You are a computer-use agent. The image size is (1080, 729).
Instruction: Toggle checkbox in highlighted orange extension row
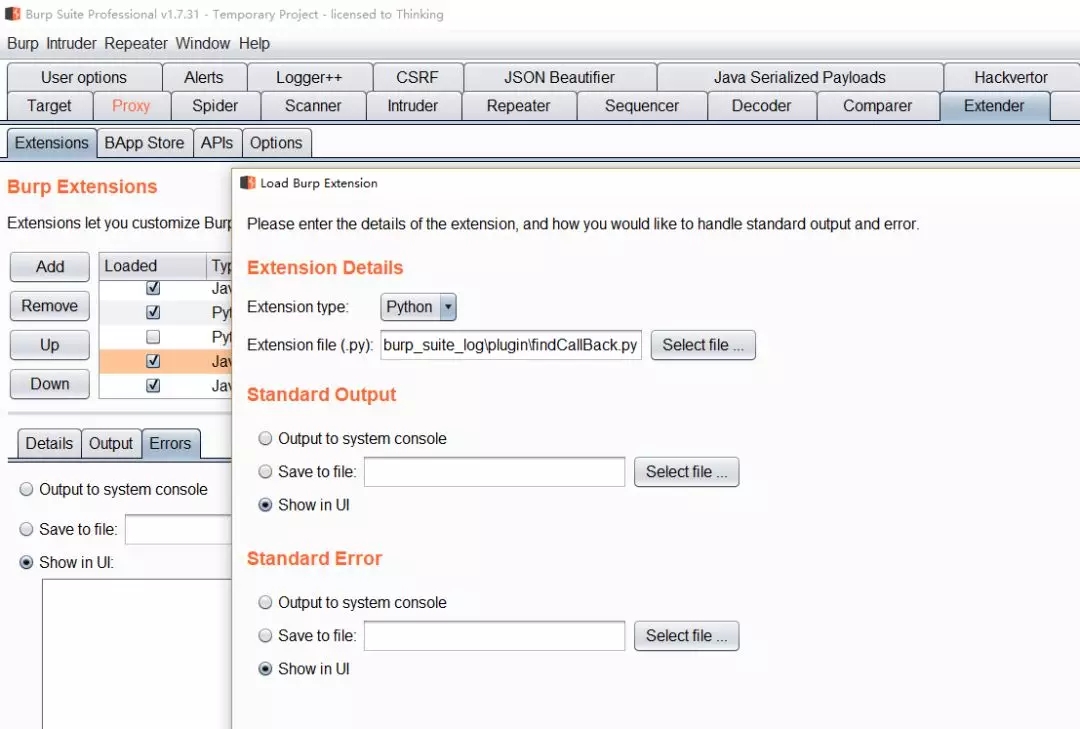153,360
